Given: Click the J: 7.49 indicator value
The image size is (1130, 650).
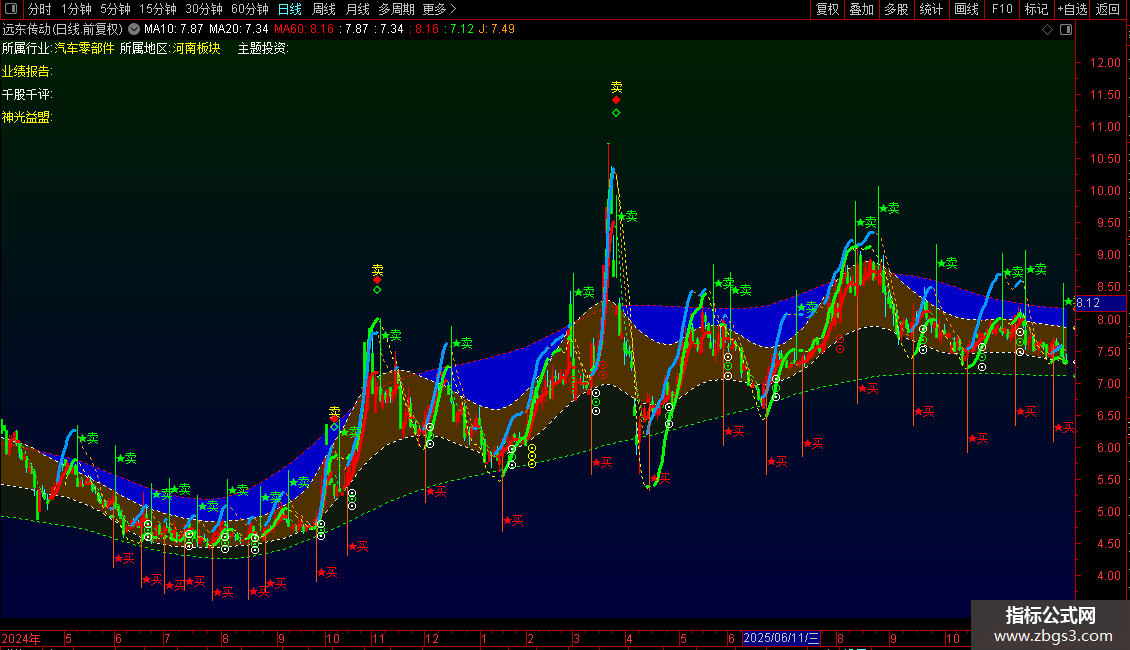Looking at the screenshot, I should click(x=497, y=29).
